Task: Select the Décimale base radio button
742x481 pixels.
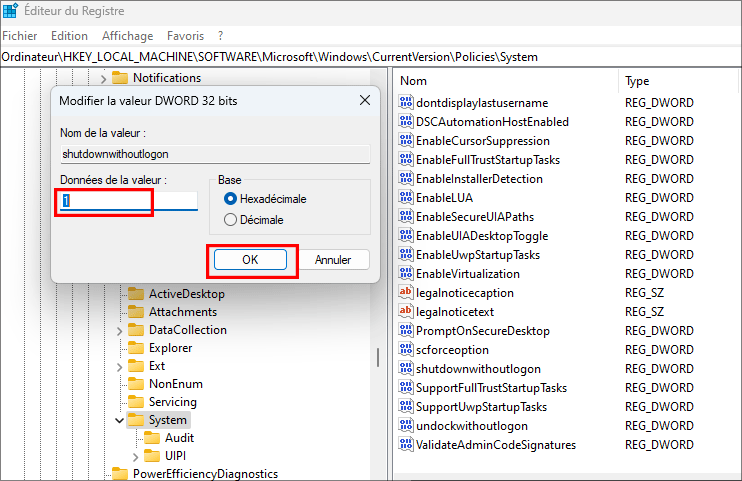Action: point(231,219)
